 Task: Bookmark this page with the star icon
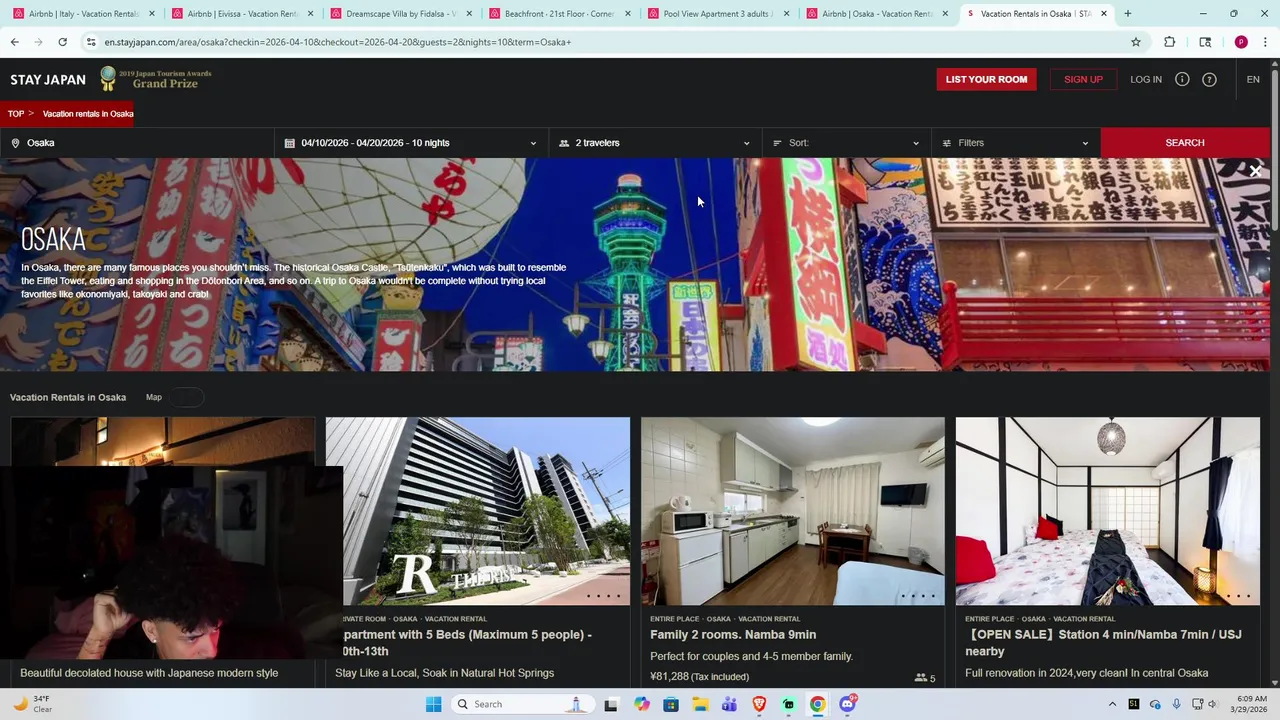[x=1136, y=42]
